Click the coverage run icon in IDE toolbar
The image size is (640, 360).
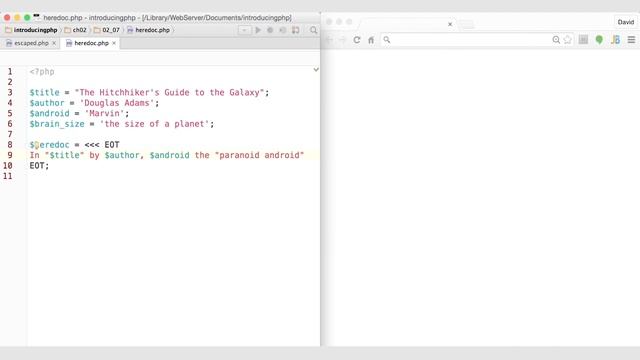(x=282, y=30)
